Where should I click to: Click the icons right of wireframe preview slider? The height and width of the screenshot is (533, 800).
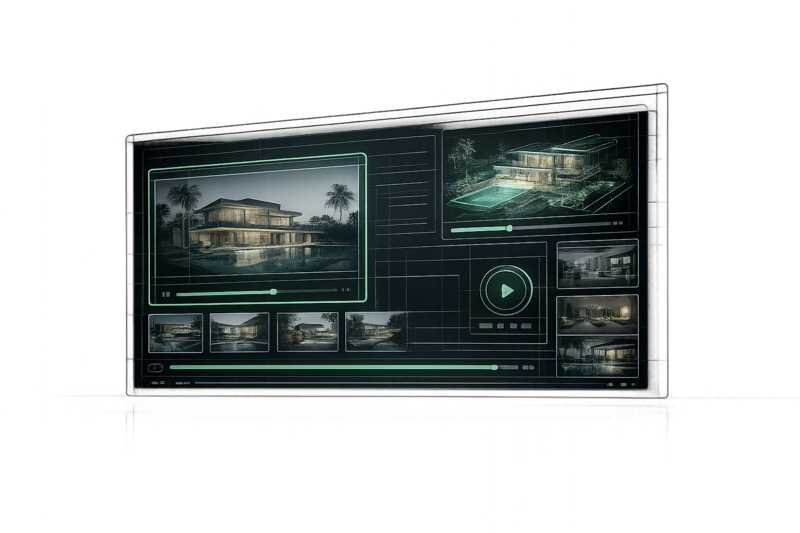[618, 223]
